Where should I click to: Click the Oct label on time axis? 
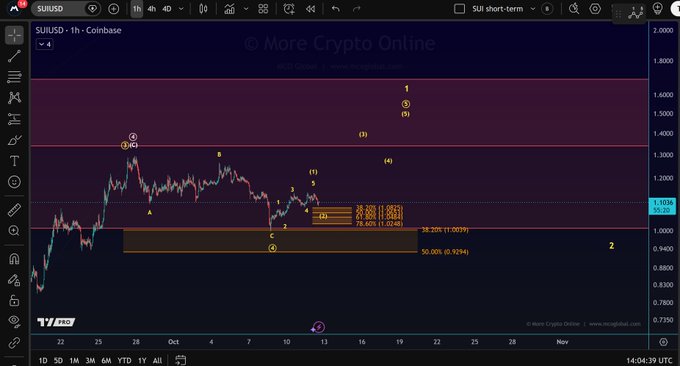point(173,342)
